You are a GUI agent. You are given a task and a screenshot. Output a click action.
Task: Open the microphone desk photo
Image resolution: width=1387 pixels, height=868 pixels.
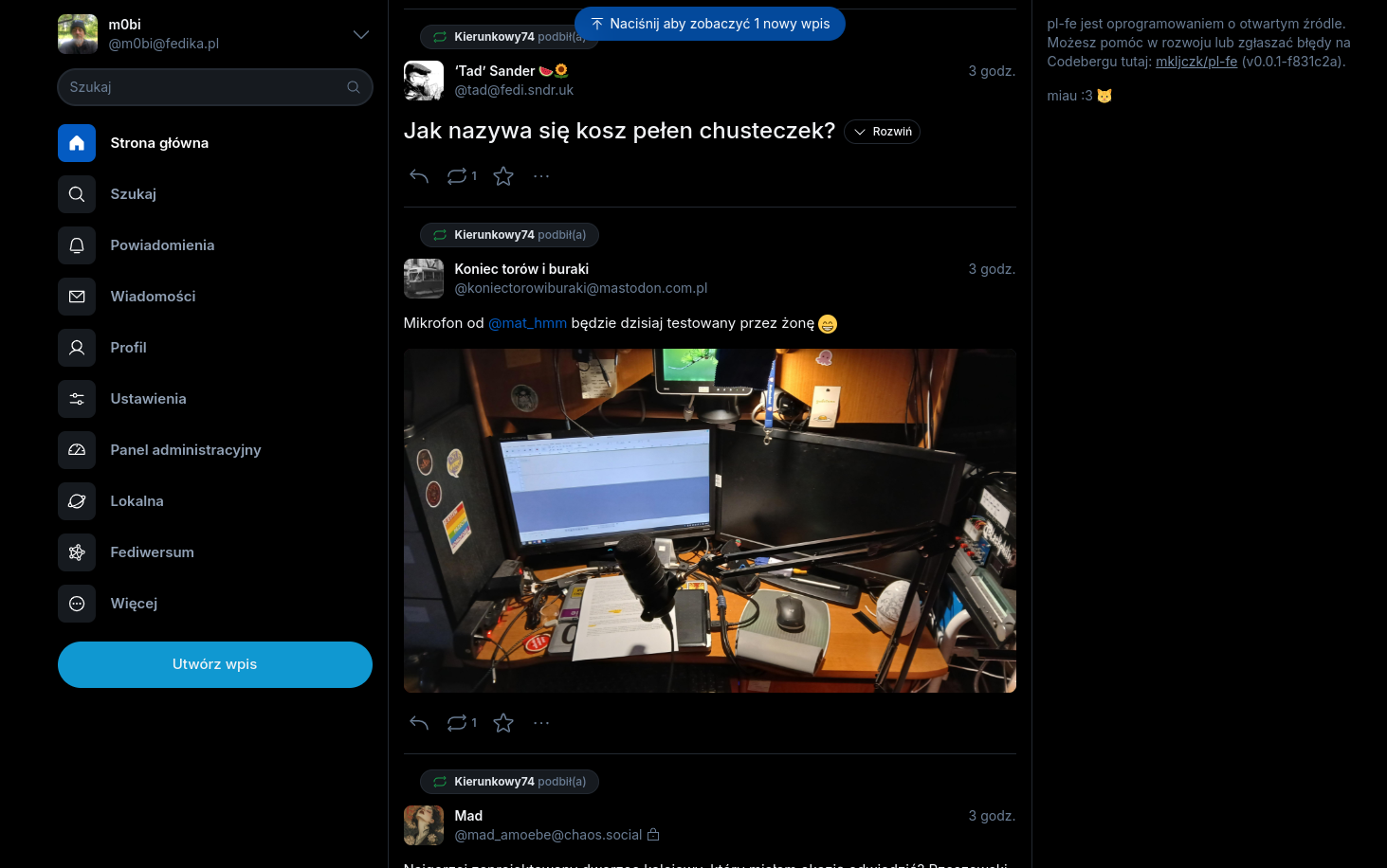pyautogui.click(x=709, y=520)
